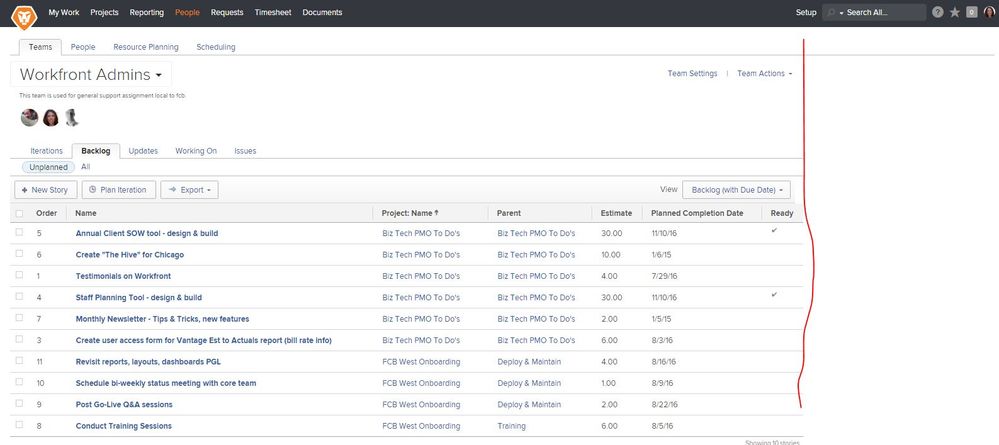Open the search scope dropdown arrow

(x=841, y=13)
